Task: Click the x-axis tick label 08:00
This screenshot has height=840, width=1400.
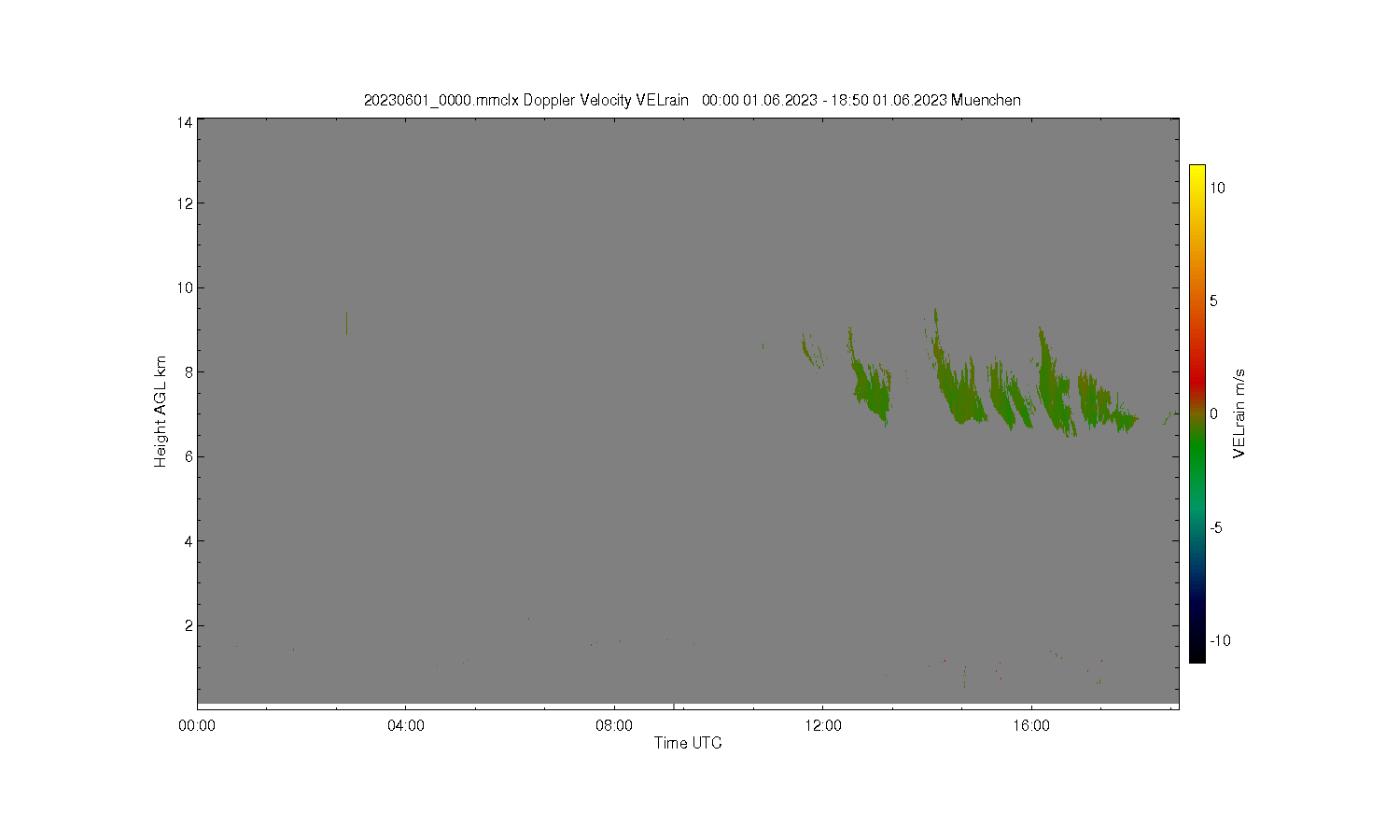Action: click(x=614, y=725)
